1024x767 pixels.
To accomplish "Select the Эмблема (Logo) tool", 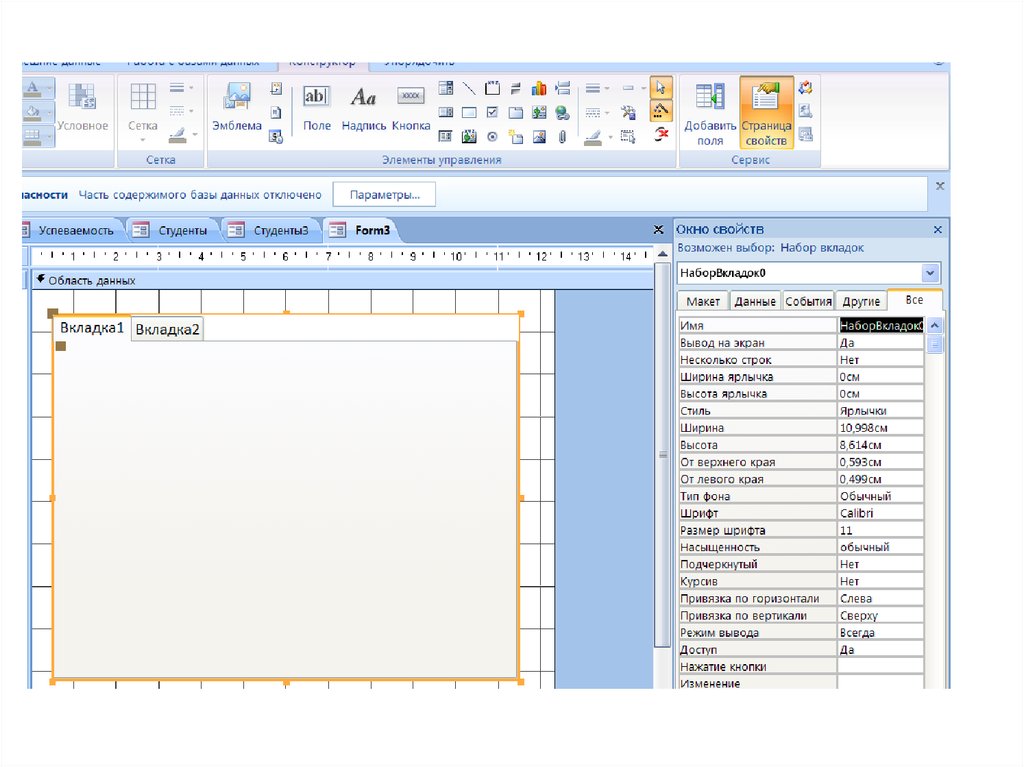I will (237, 106).
